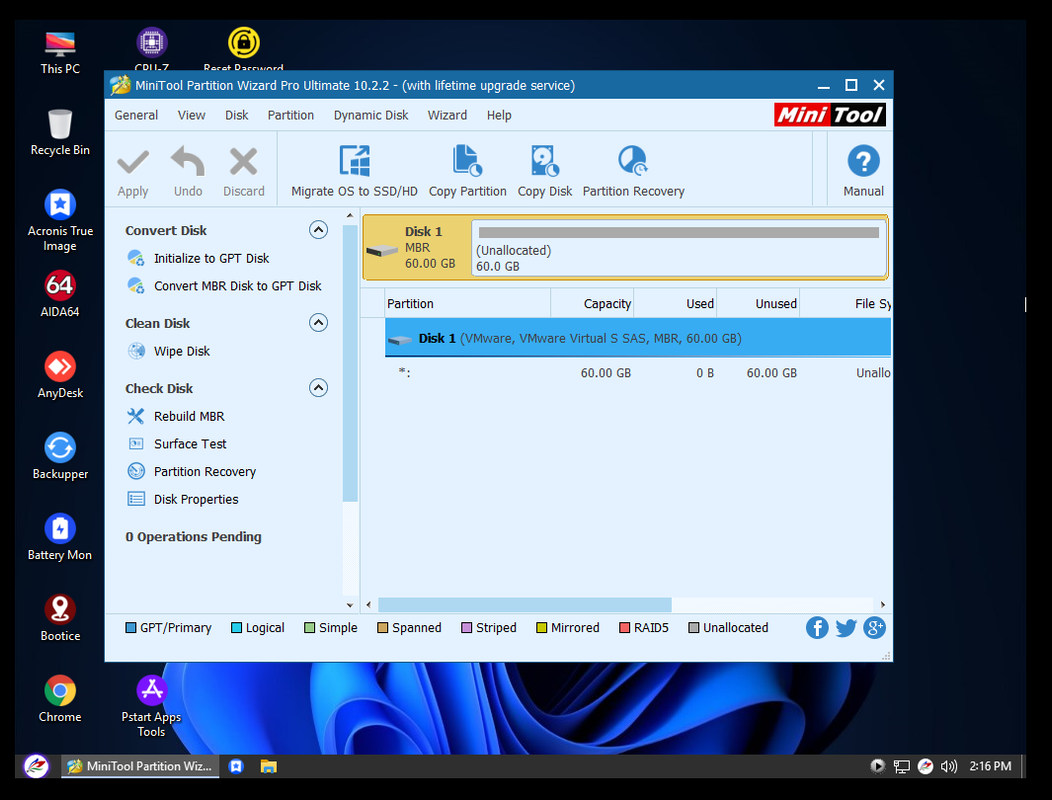Open Chrome desktop icon
This screenshot has width=1052, height=800.
(60, 699)
